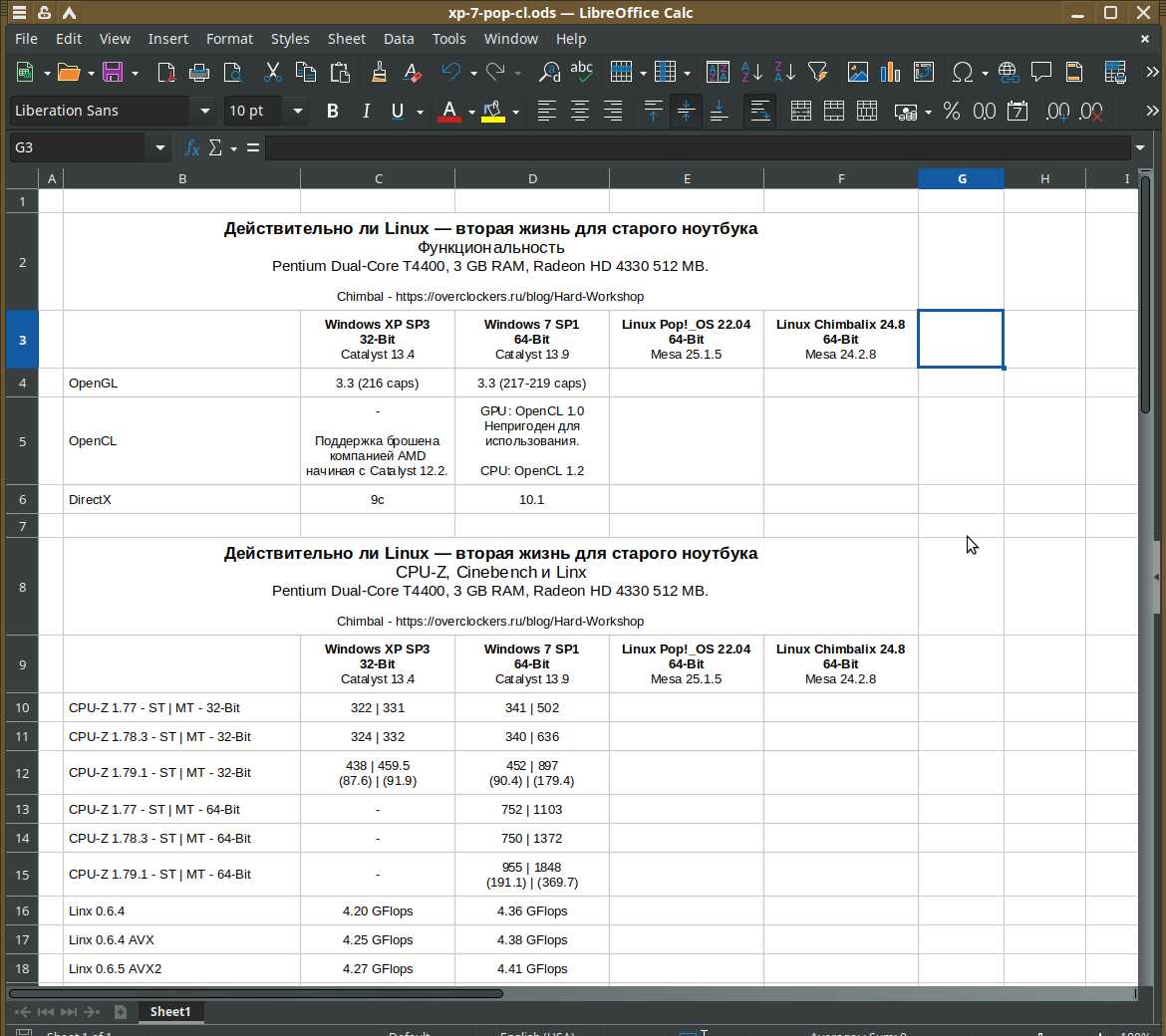Click row header 12
Viewport: 1166px width, 1036px height.
(x=22, y=773)
